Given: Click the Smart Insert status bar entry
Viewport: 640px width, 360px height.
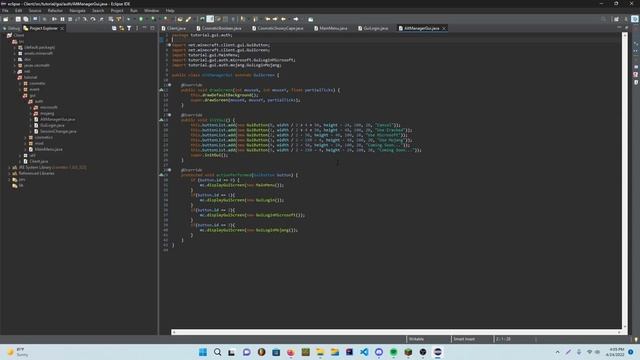Looking at the screenshot, I should 464,339.
